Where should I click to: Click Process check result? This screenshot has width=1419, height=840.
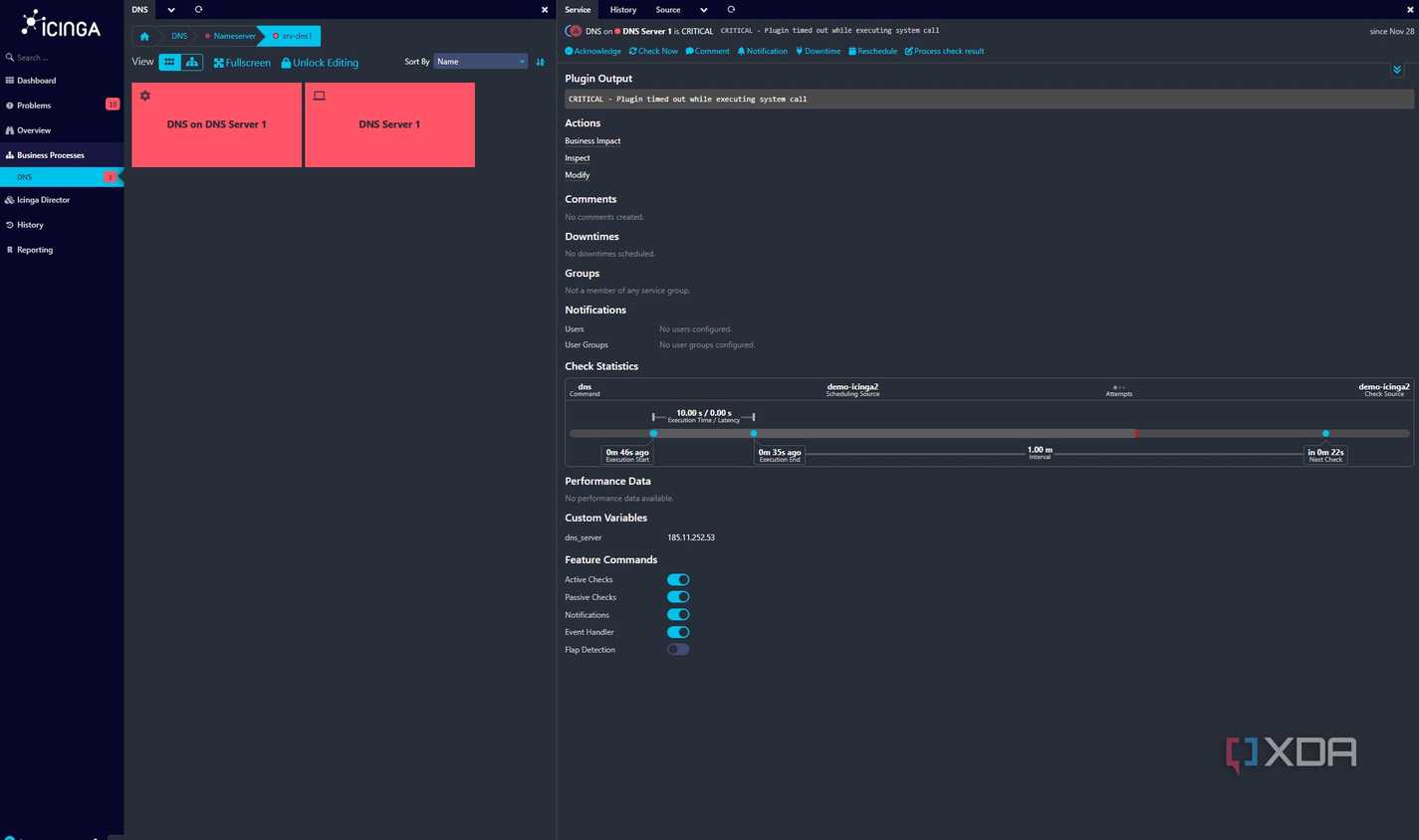[944, 51]
